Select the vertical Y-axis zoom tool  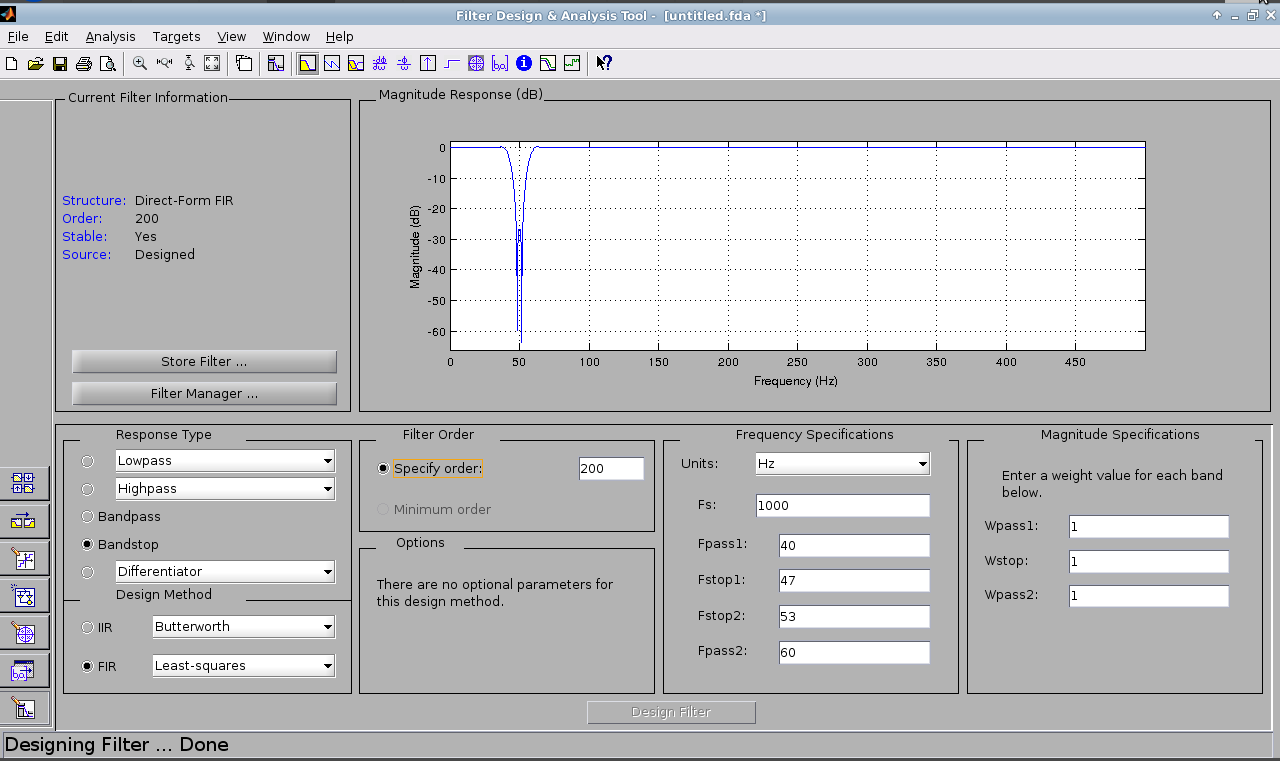(188, 63)
